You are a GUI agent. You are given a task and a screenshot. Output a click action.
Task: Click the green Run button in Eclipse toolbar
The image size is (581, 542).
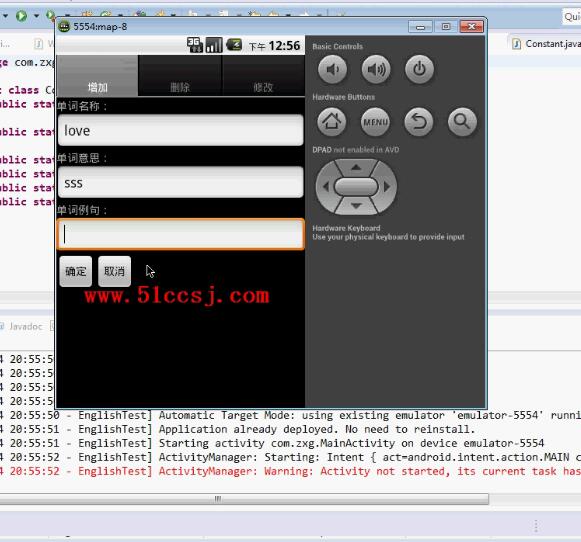coord(21,16)
